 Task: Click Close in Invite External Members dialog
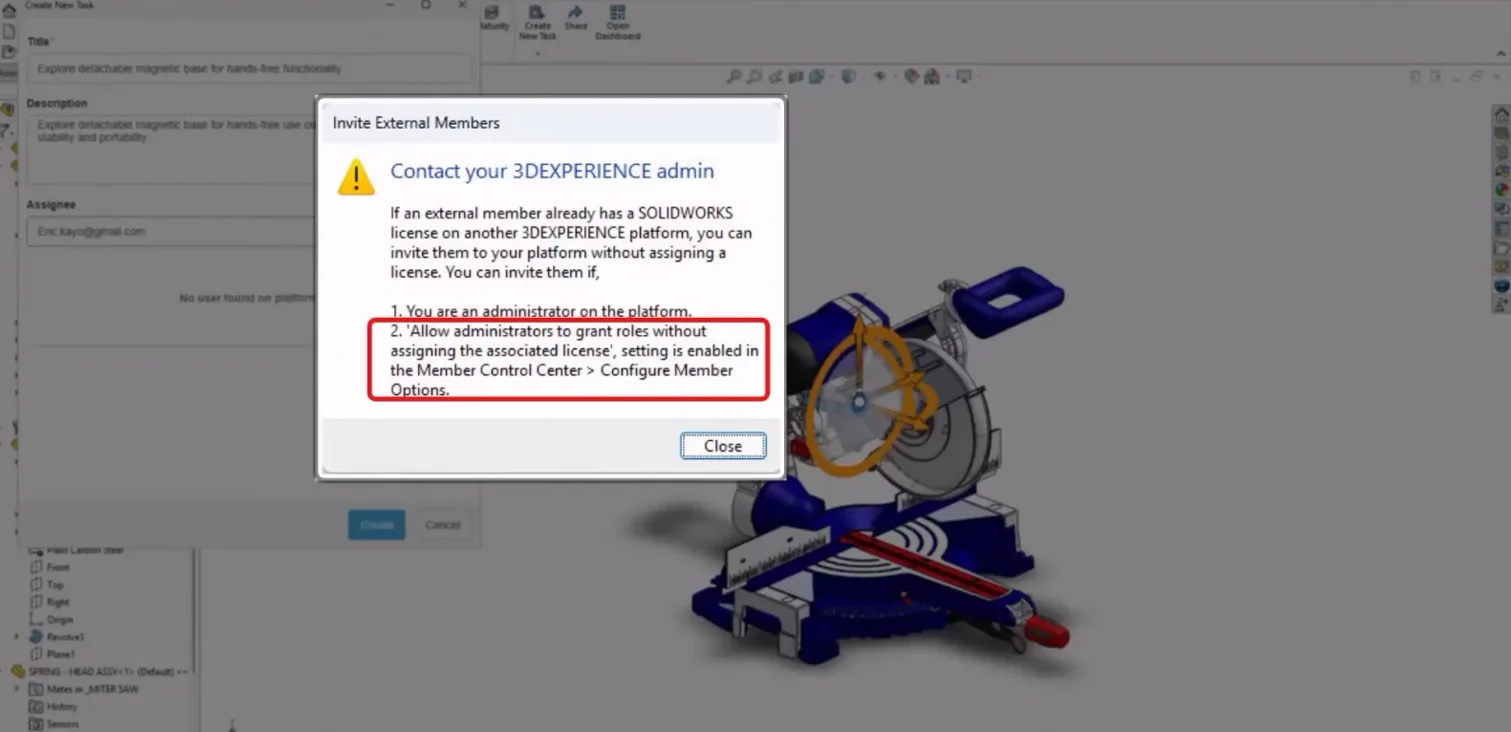(x=723, y=446)
